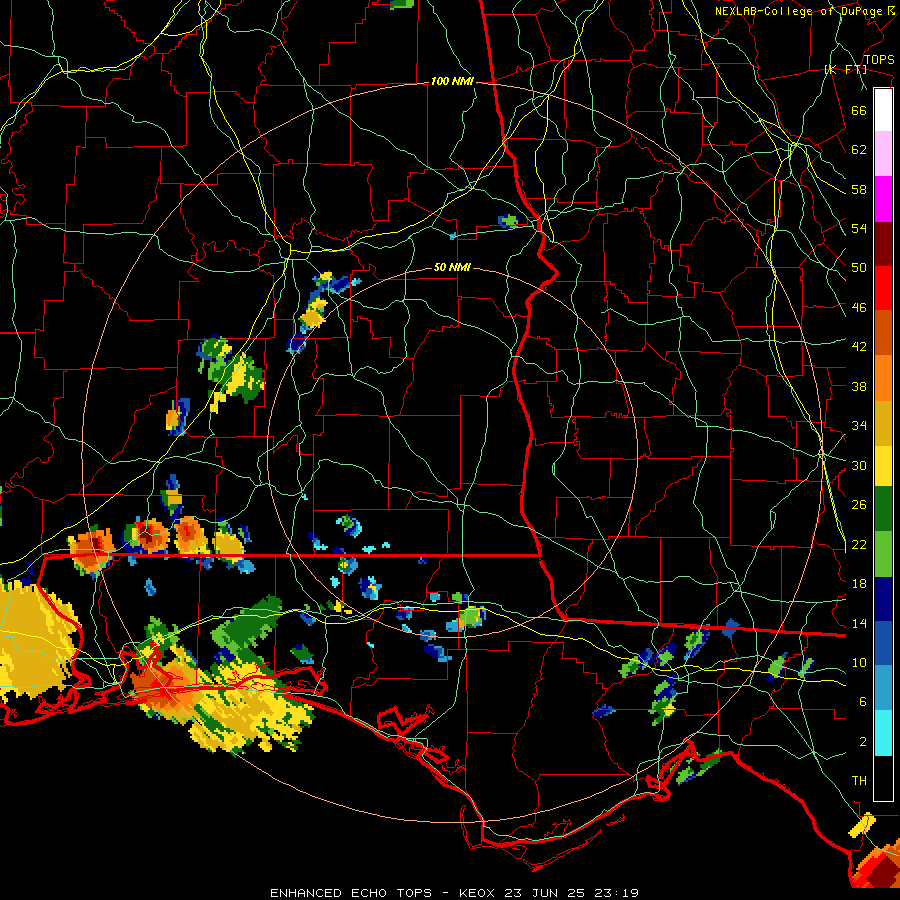
Task: Click the legend value 54
Action: pos(859,228)
